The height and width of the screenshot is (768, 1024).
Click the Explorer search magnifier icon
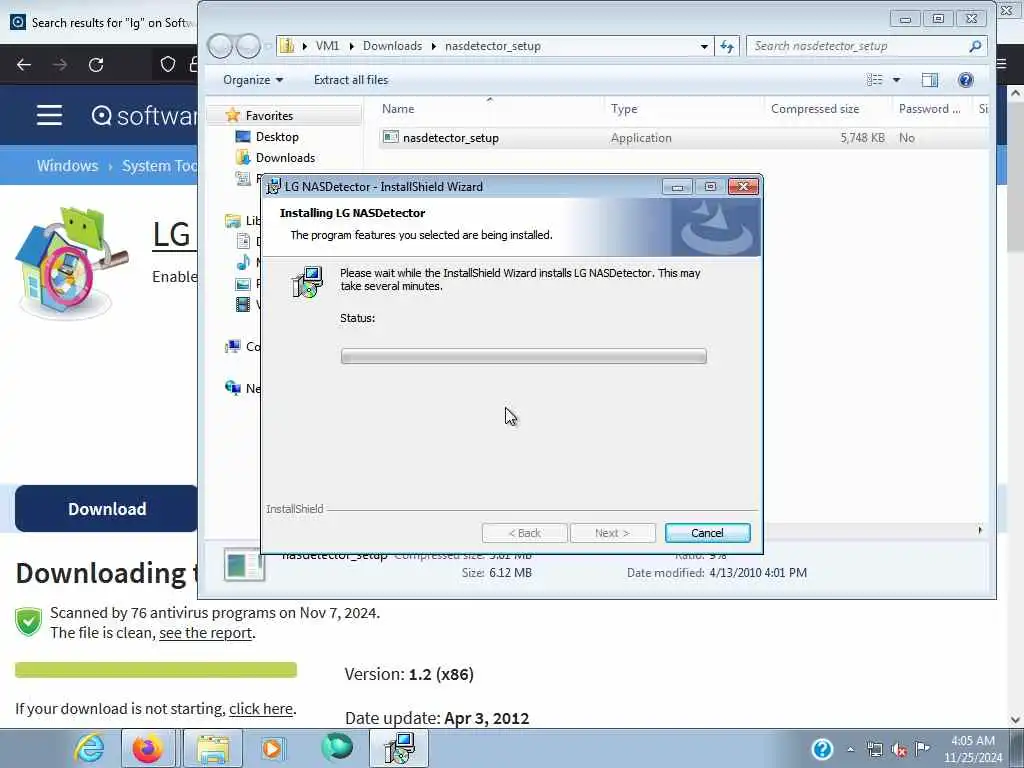coord(975,46)
